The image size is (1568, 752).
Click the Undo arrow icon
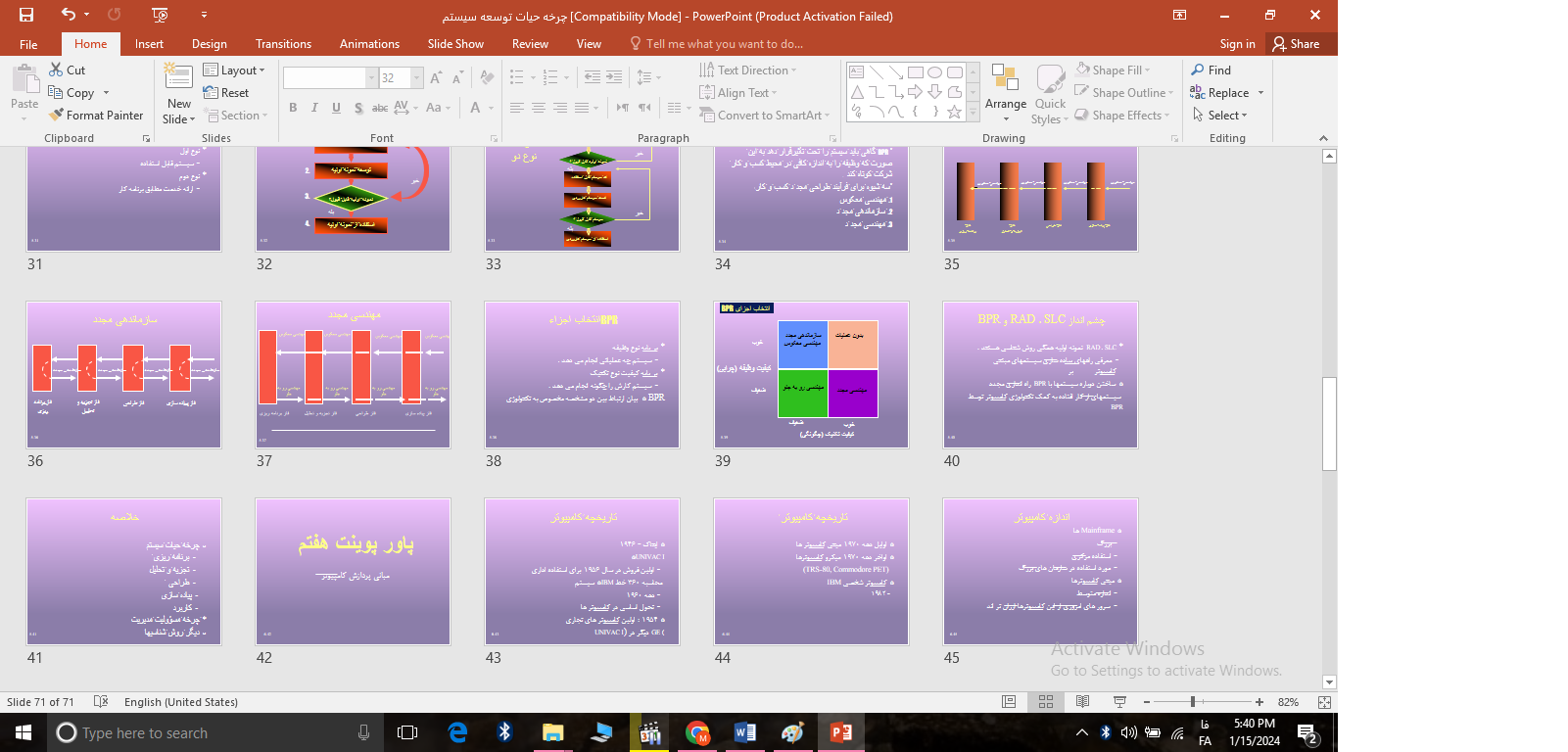click(x=68, y=15)
